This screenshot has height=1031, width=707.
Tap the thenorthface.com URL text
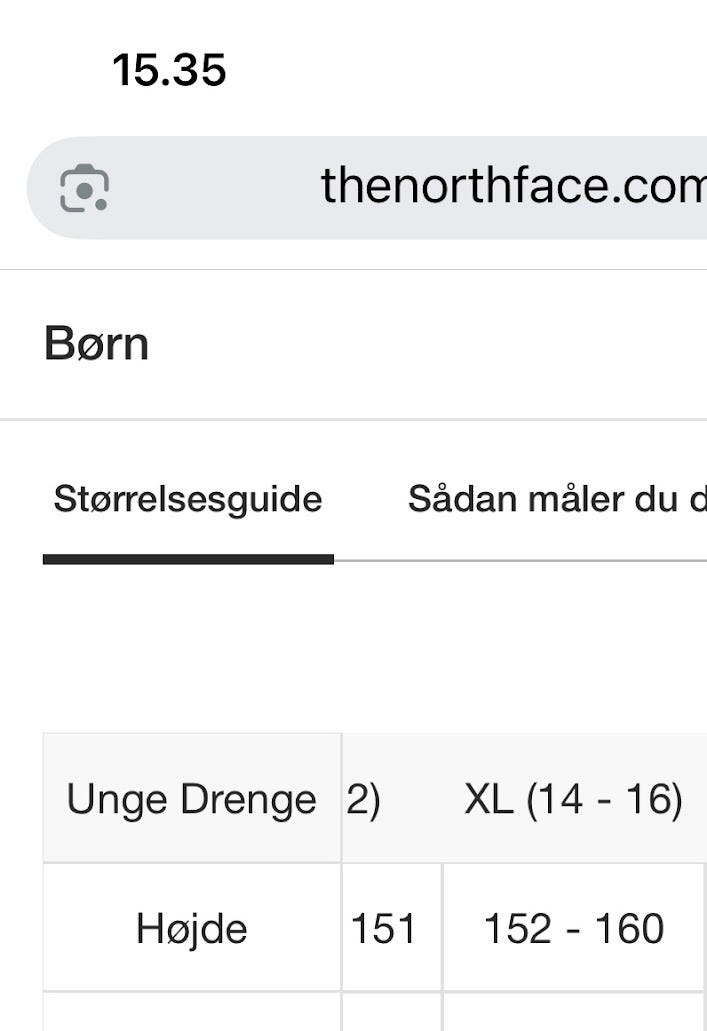[x=512, y=186]
